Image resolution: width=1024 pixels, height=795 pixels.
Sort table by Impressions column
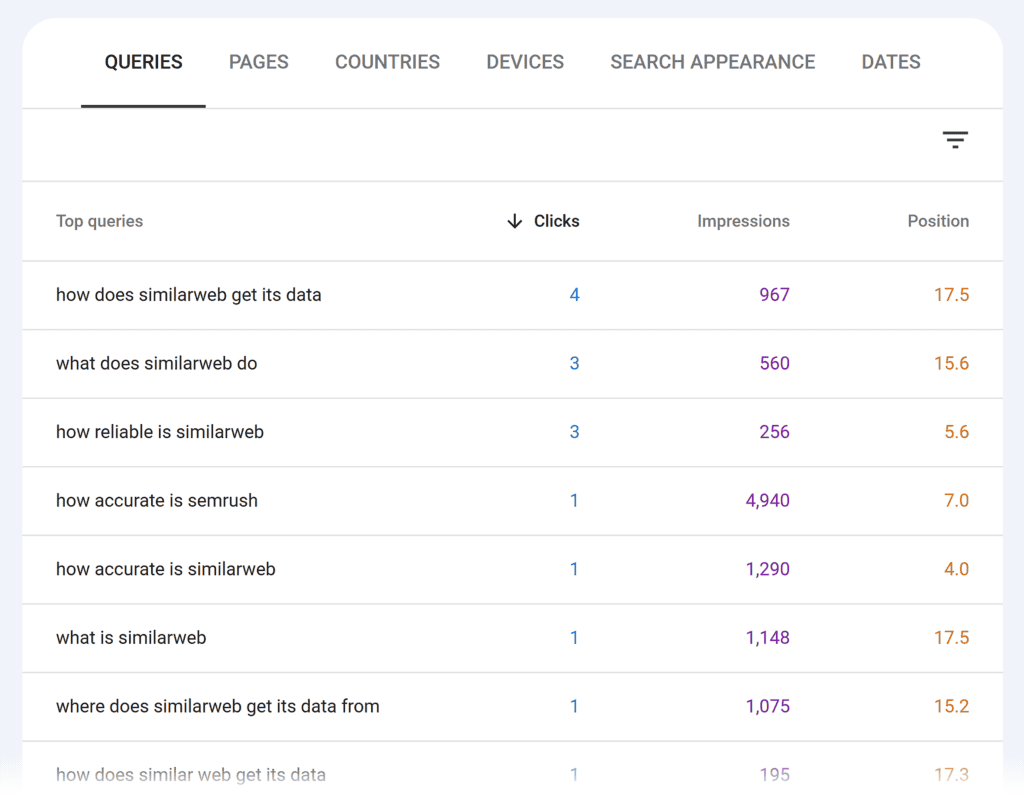point(743,221)
